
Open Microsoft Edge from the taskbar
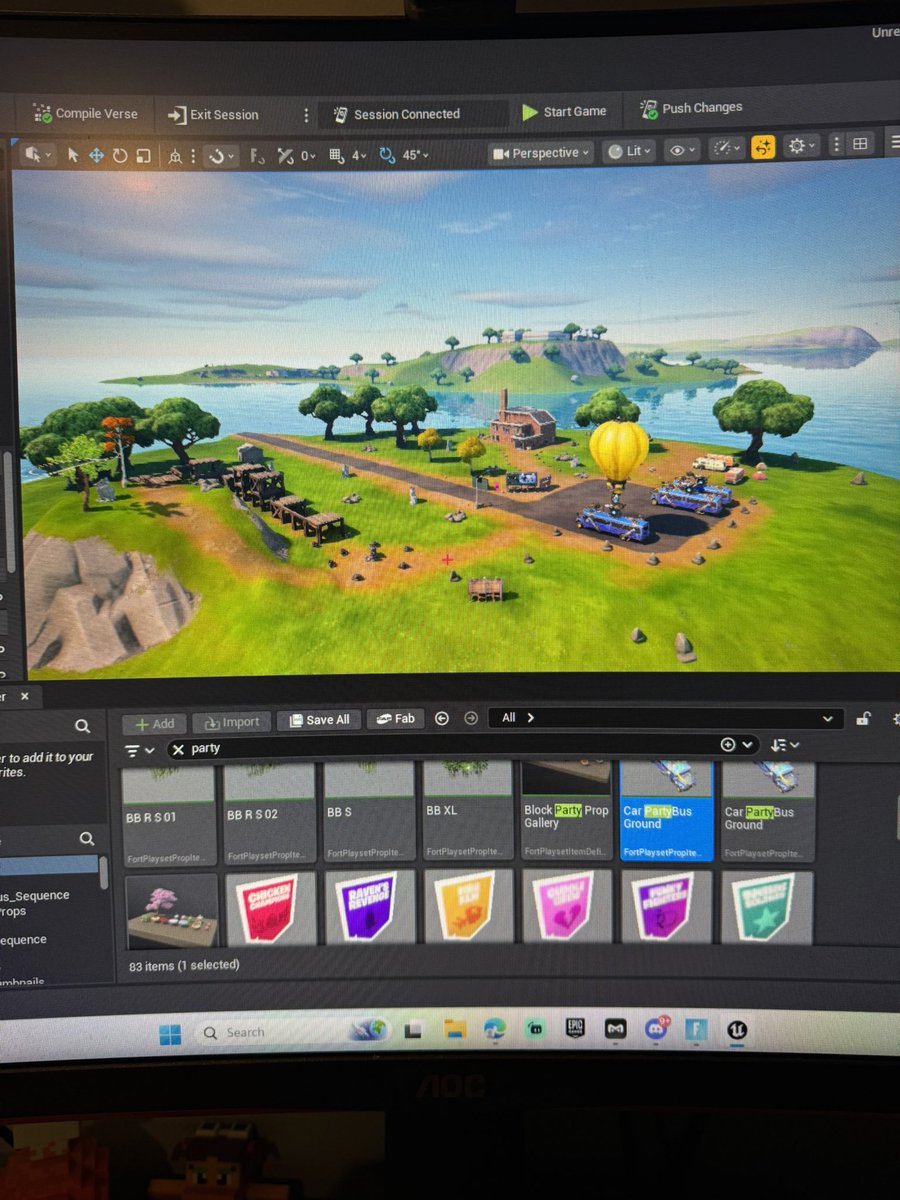[496, 1029]
